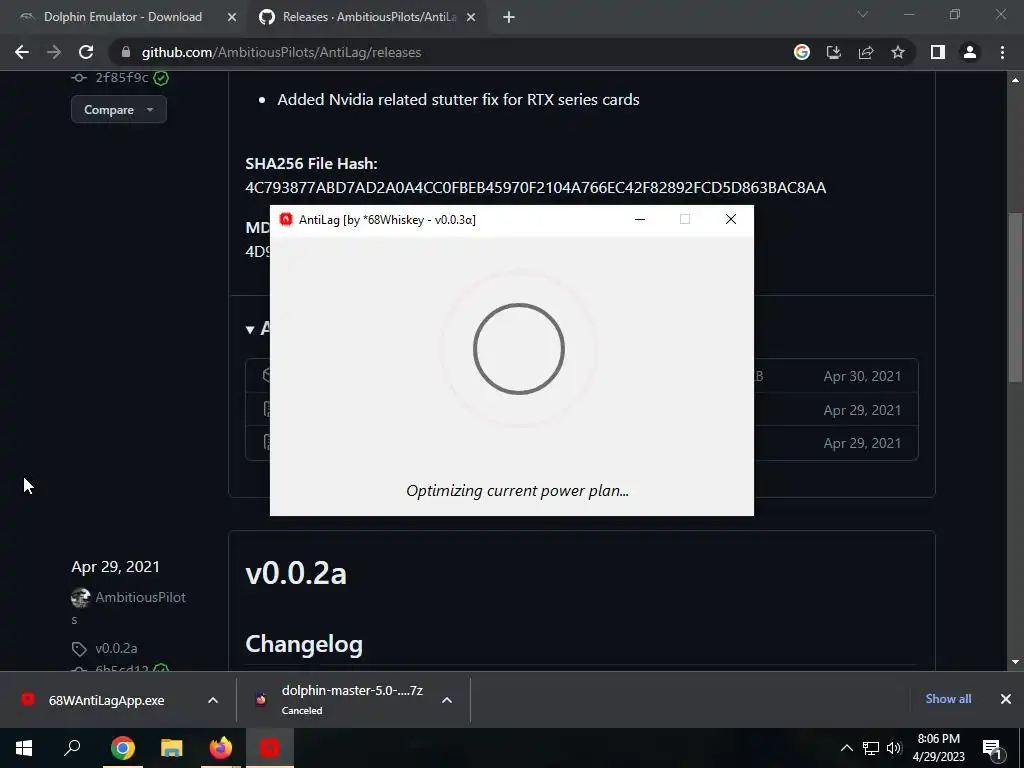Select the Releases AmbitiousPilots/AntiLag tab
1024x768 pixels.
[x=368, y=17]
